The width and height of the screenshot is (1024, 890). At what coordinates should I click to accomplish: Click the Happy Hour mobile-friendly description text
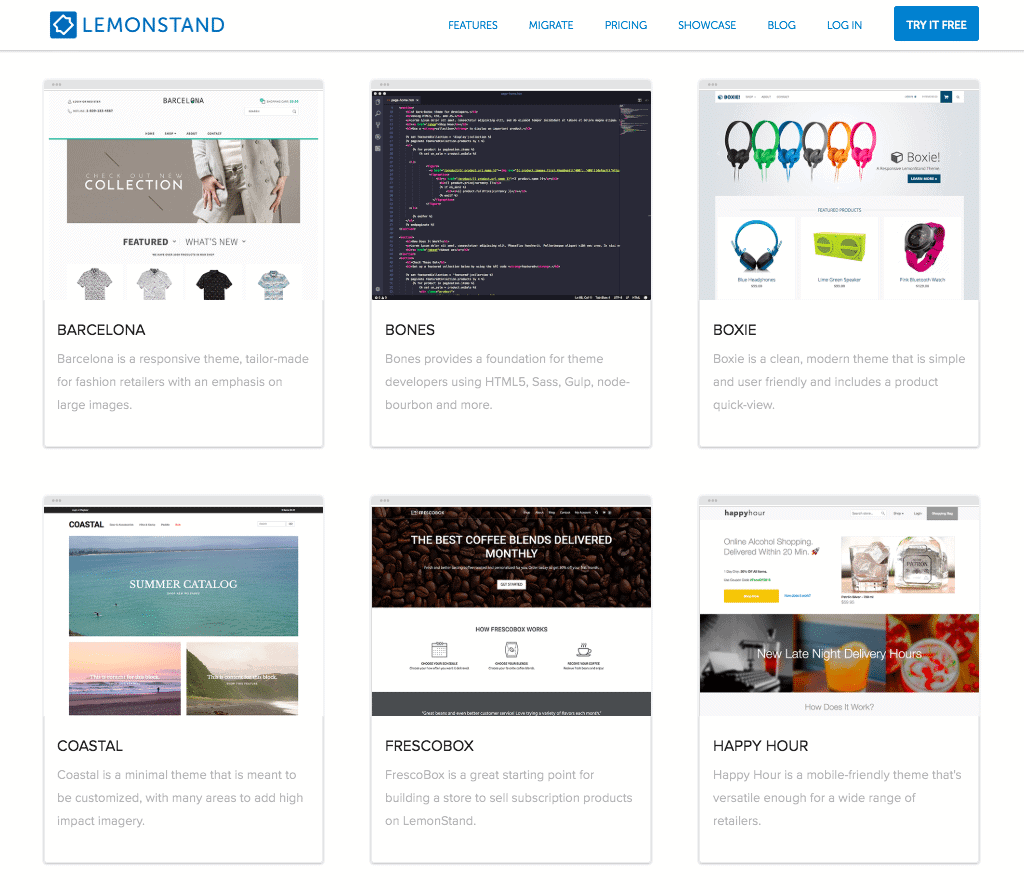tap(837, 798)
